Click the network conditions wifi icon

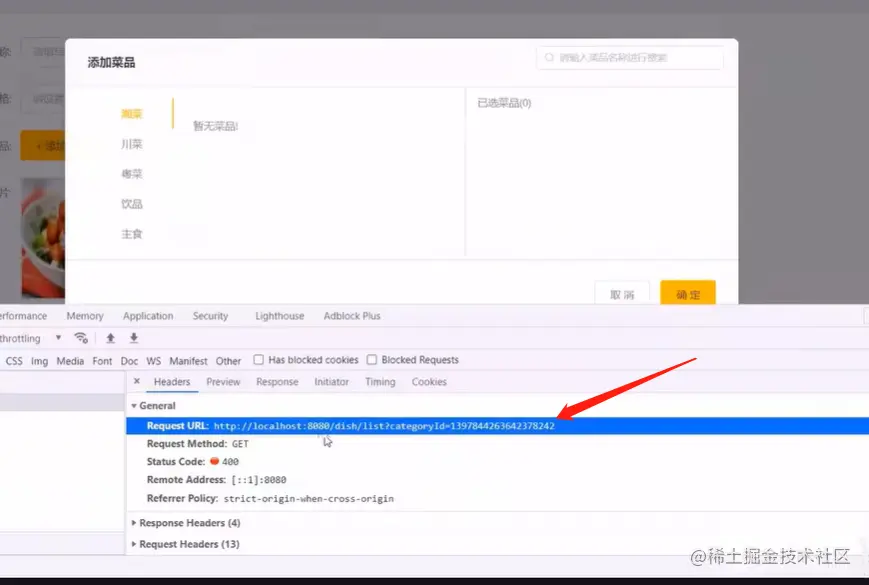click(x=81, y=338)
